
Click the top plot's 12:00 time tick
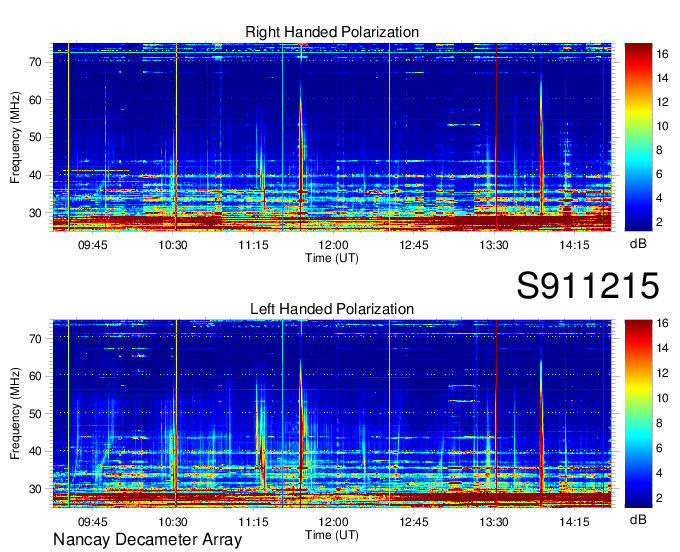click(333, 245)
